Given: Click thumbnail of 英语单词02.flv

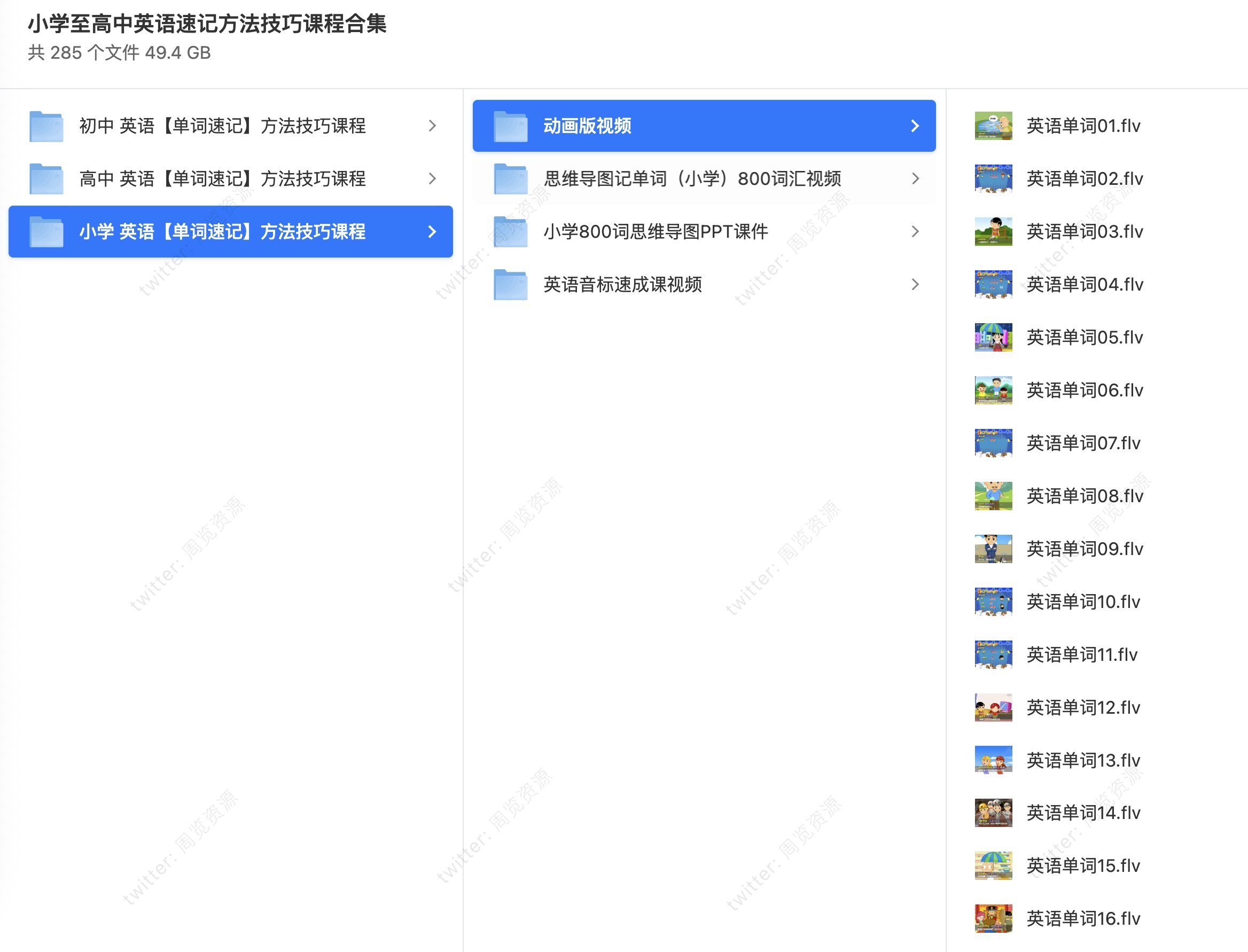Looking at the screenshot, I should pyautogui.click(x=993, y=178).
